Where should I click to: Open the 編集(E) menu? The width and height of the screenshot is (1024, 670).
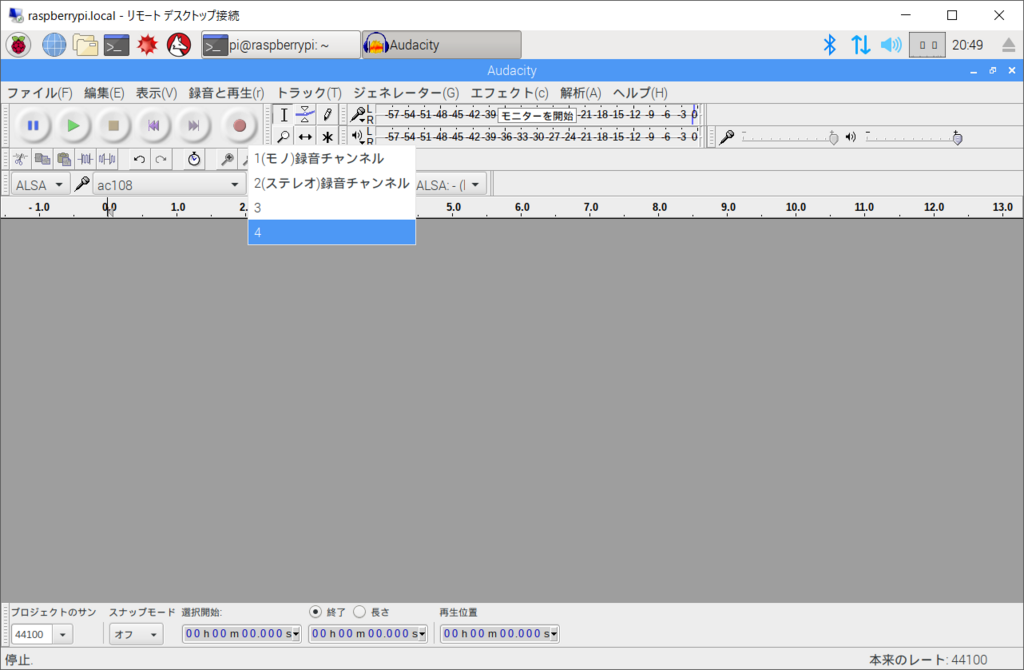104,93
